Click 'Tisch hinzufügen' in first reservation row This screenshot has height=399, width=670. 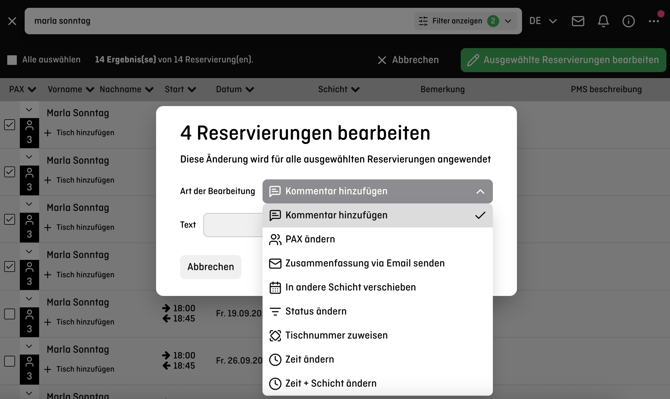79,133
